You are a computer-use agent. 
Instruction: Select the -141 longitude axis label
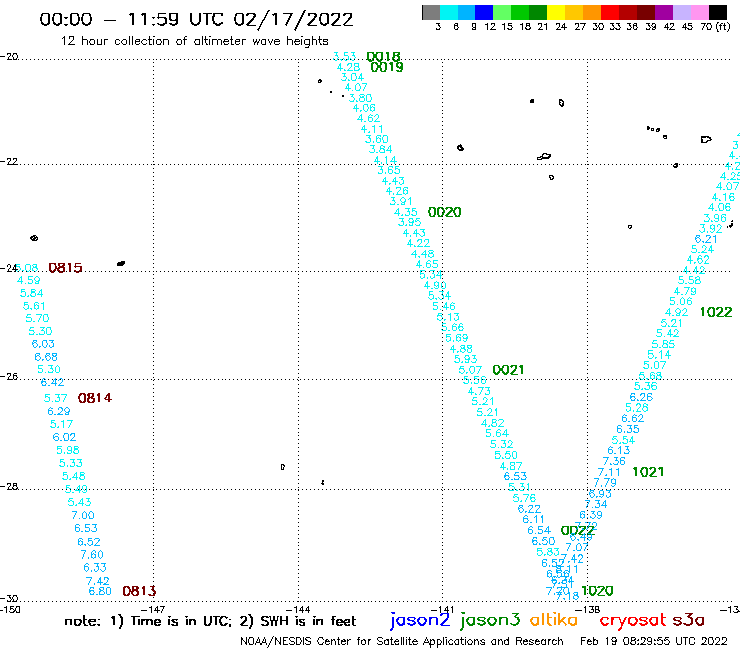pyautogui.click(x=443, y=609)
